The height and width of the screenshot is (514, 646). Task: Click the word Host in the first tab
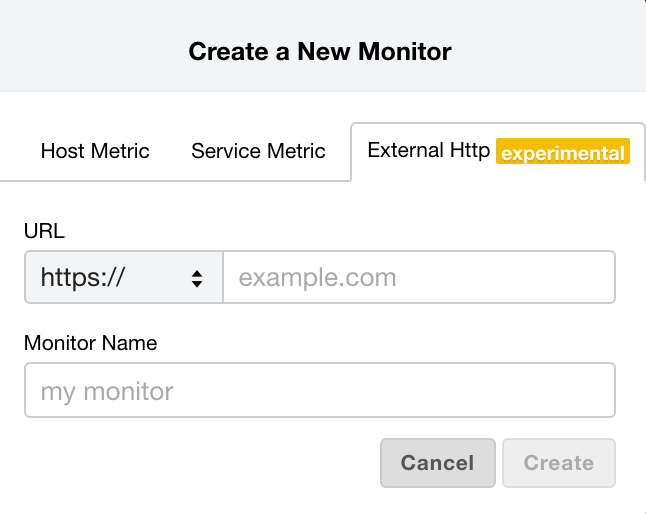pyautogui.click(x=61, y=152)
